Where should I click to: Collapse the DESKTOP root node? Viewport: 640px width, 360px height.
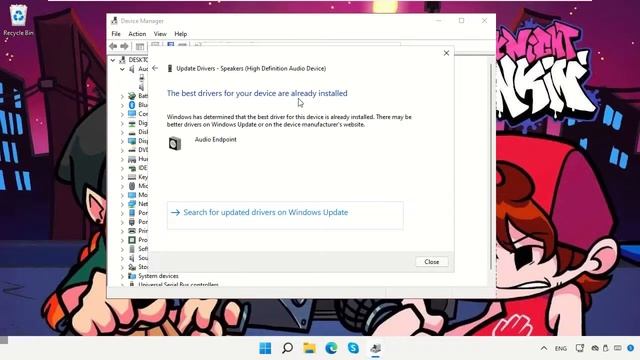(x=113, y=60)
